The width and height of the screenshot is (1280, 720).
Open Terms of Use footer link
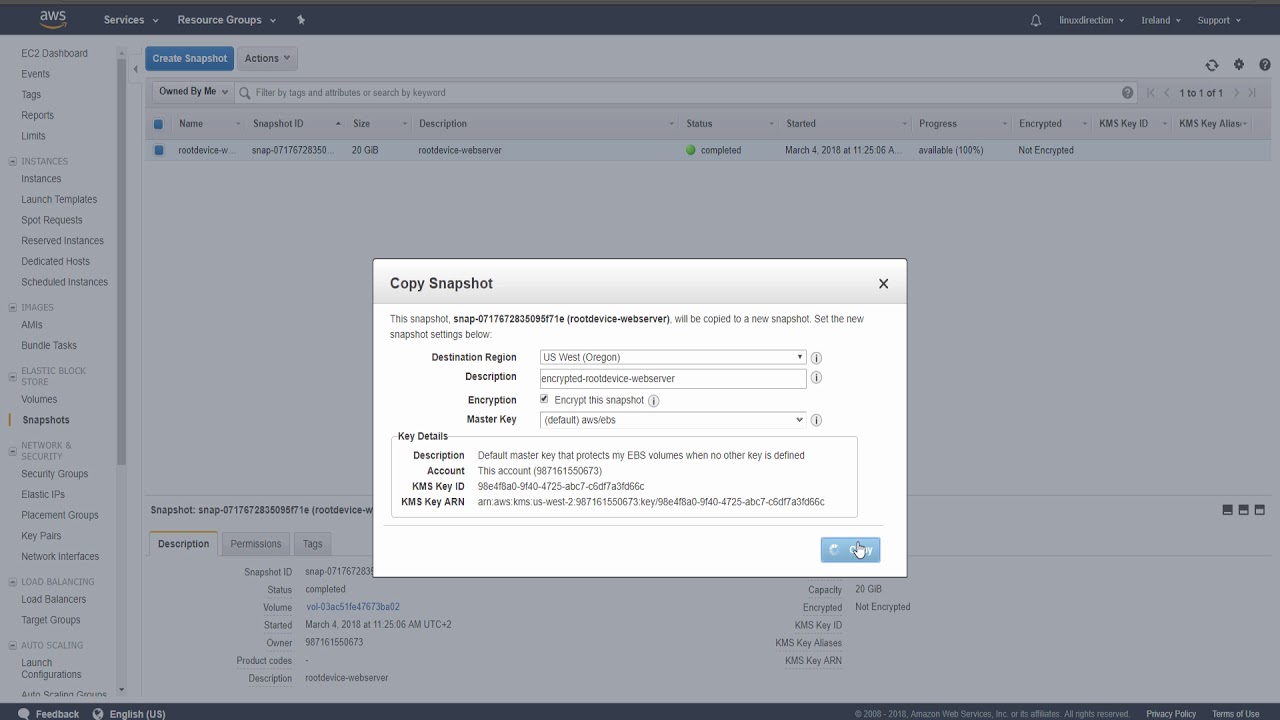point(1235,714)
